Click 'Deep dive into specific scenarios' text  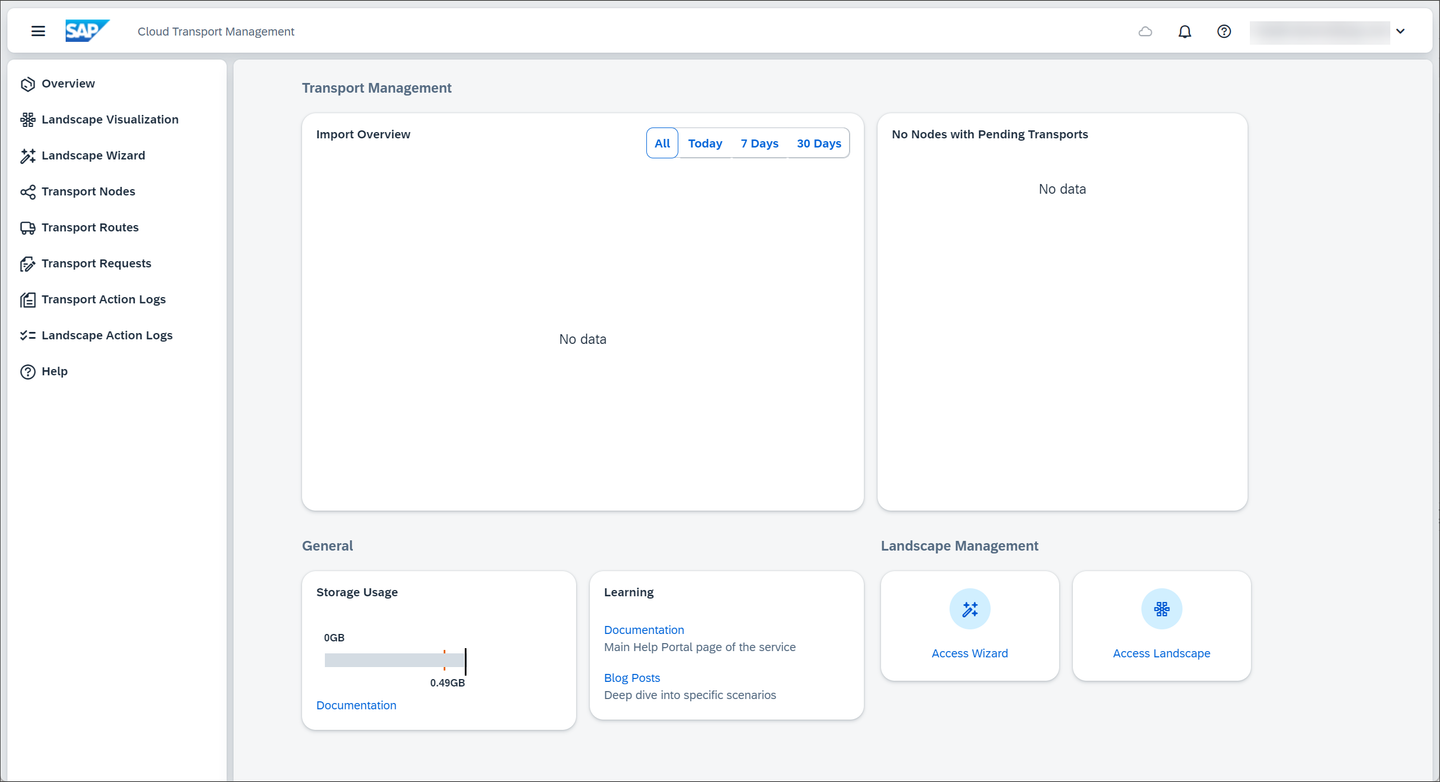pyautogui.click(x=690, y=695)
